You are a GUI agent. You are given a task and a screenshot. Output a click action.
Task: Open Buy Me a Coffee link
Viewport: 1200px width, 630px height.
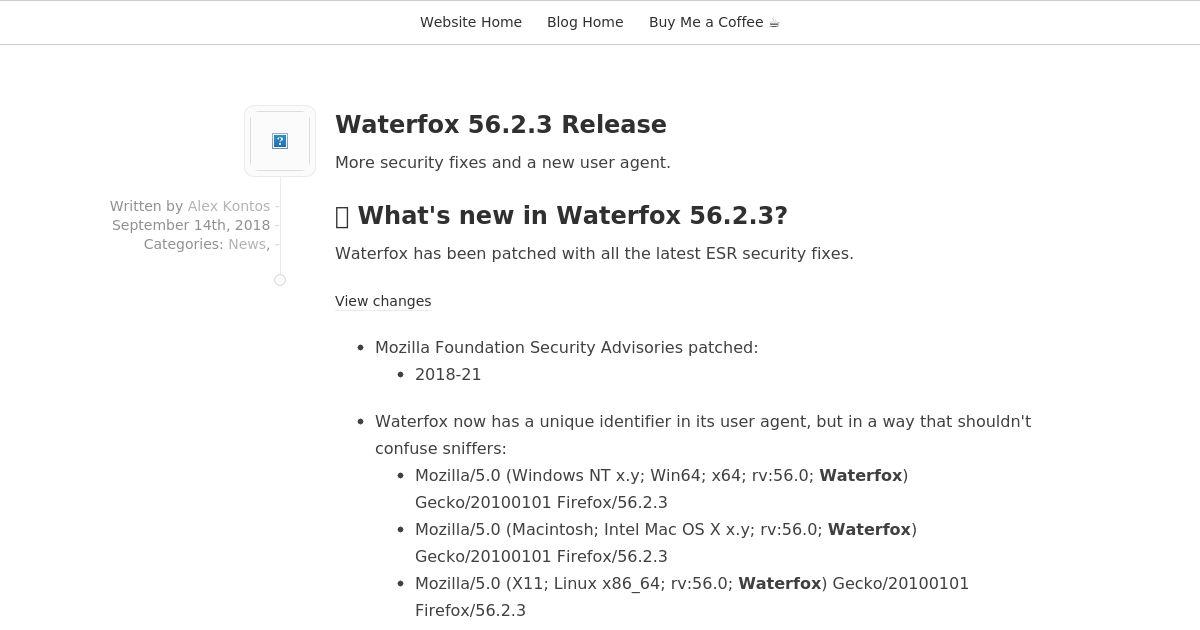[x=714, y=22]
